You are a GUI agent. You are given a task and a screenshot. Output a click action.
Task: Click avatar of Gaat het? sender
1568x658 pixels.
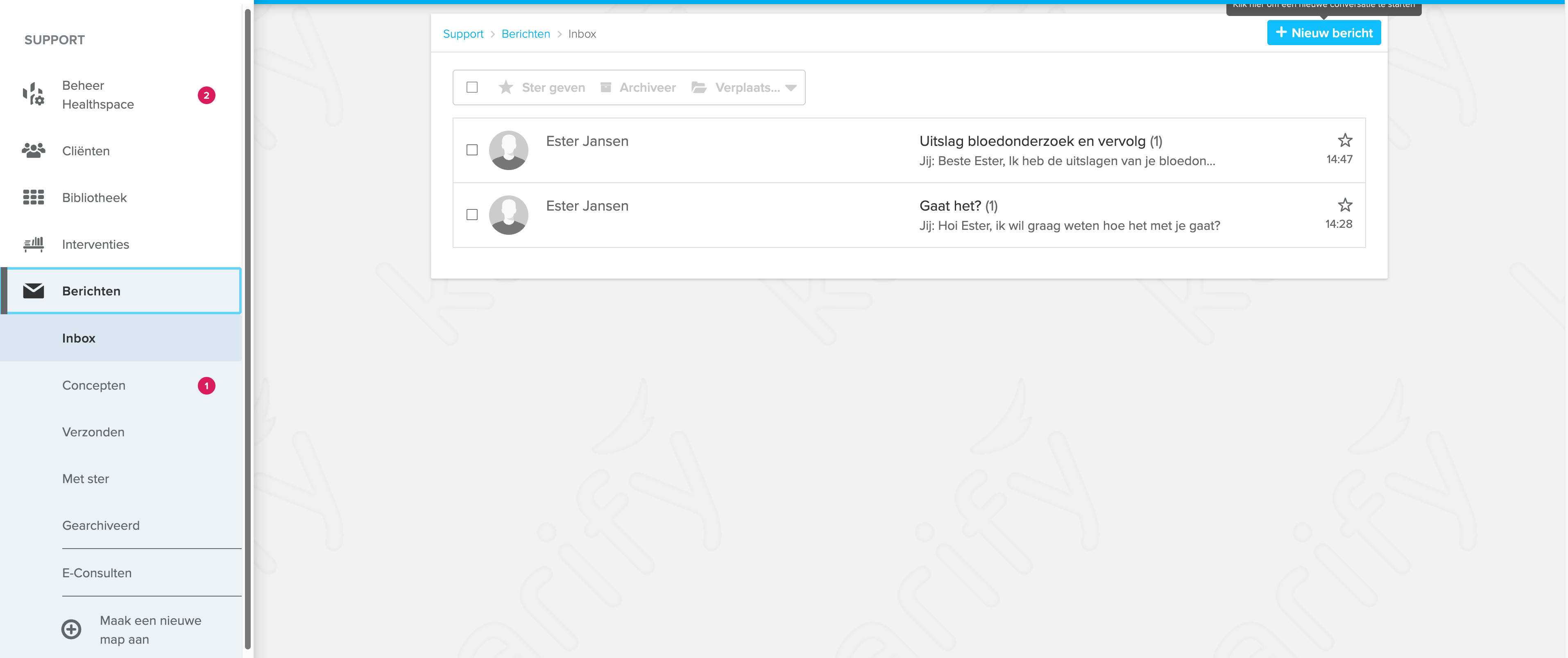[x=508, y=215]
